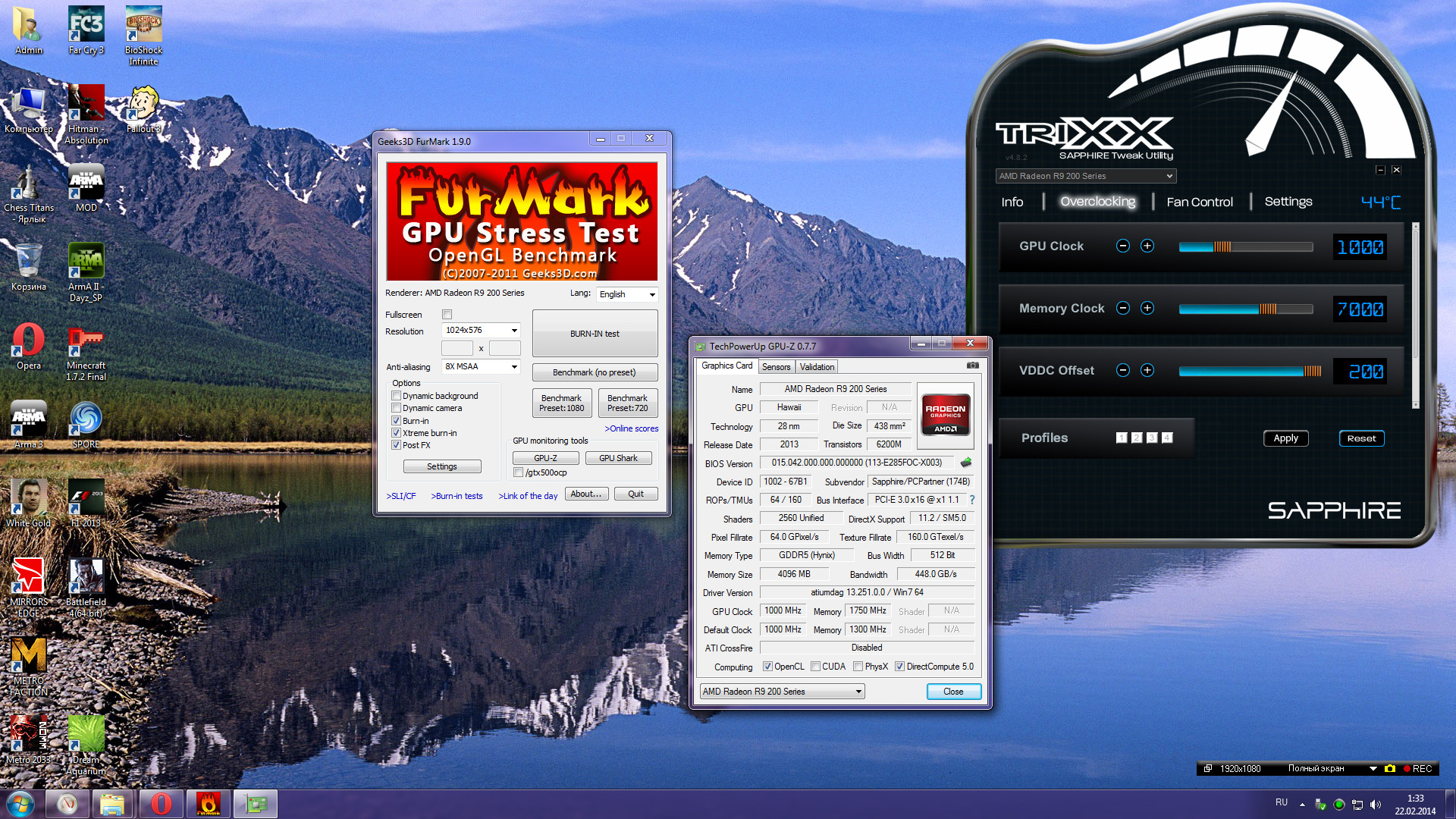Viewport: 1456px width, 819px height.
Task: Switch to Sensors tab in GPU-Z
Action: point(776,367)
